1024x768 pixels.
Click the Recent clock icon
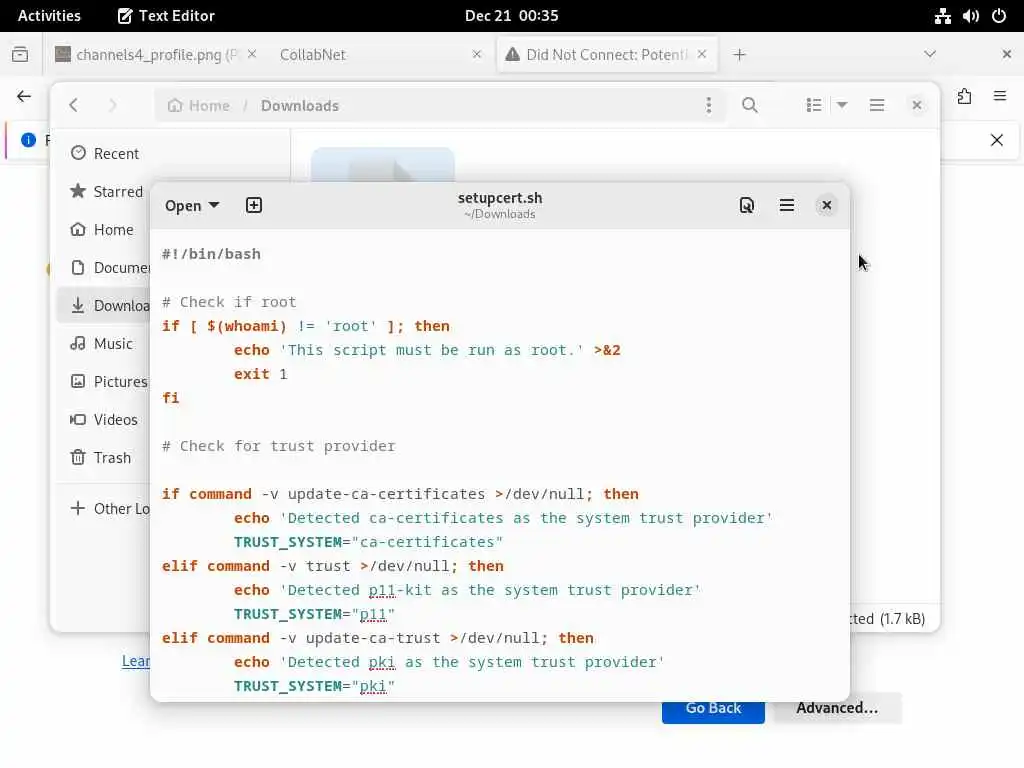point(78,153)
